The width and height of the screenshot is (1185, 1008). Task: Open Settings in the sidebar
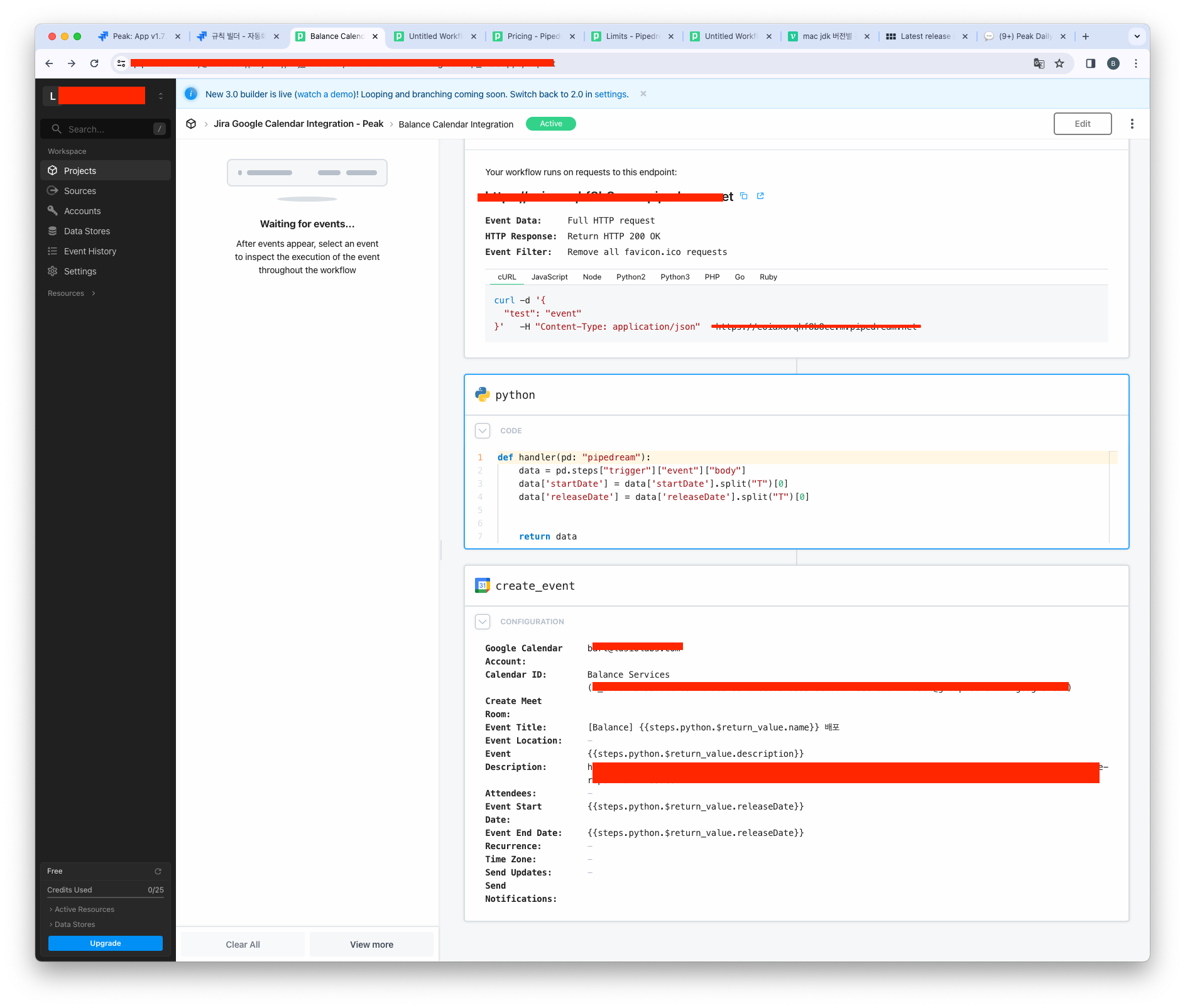tap(106, 271)
